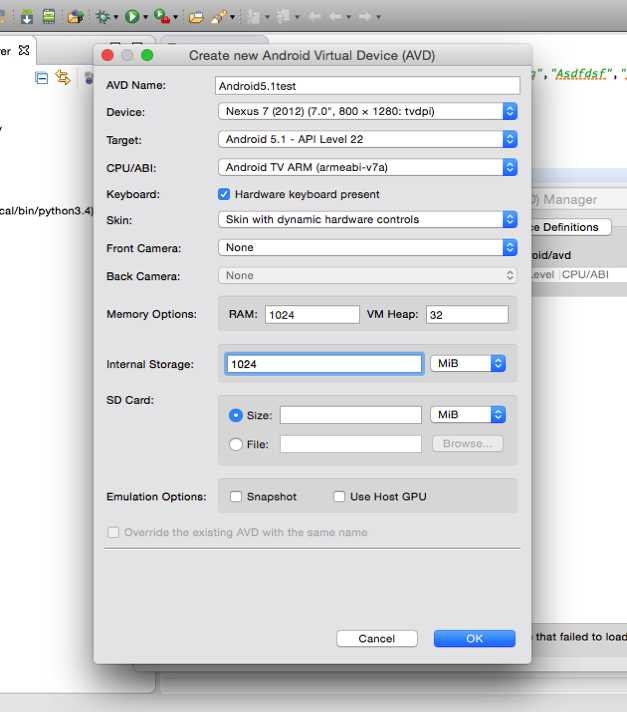Open the SD Card MiB unit dropdown
The width and height of the screenshot is (627, 712).
[468, 415]
